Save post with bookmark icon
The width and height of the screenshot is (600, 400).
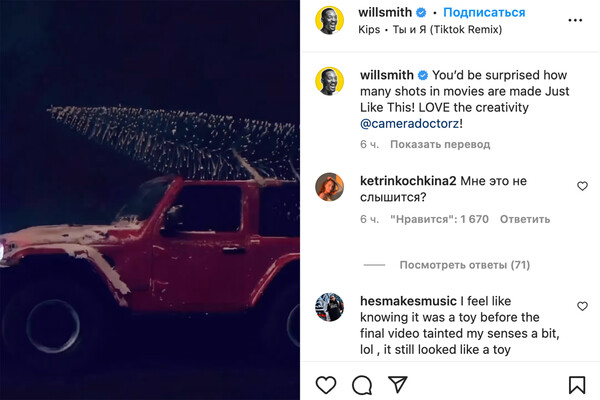[x=577, y=384]
